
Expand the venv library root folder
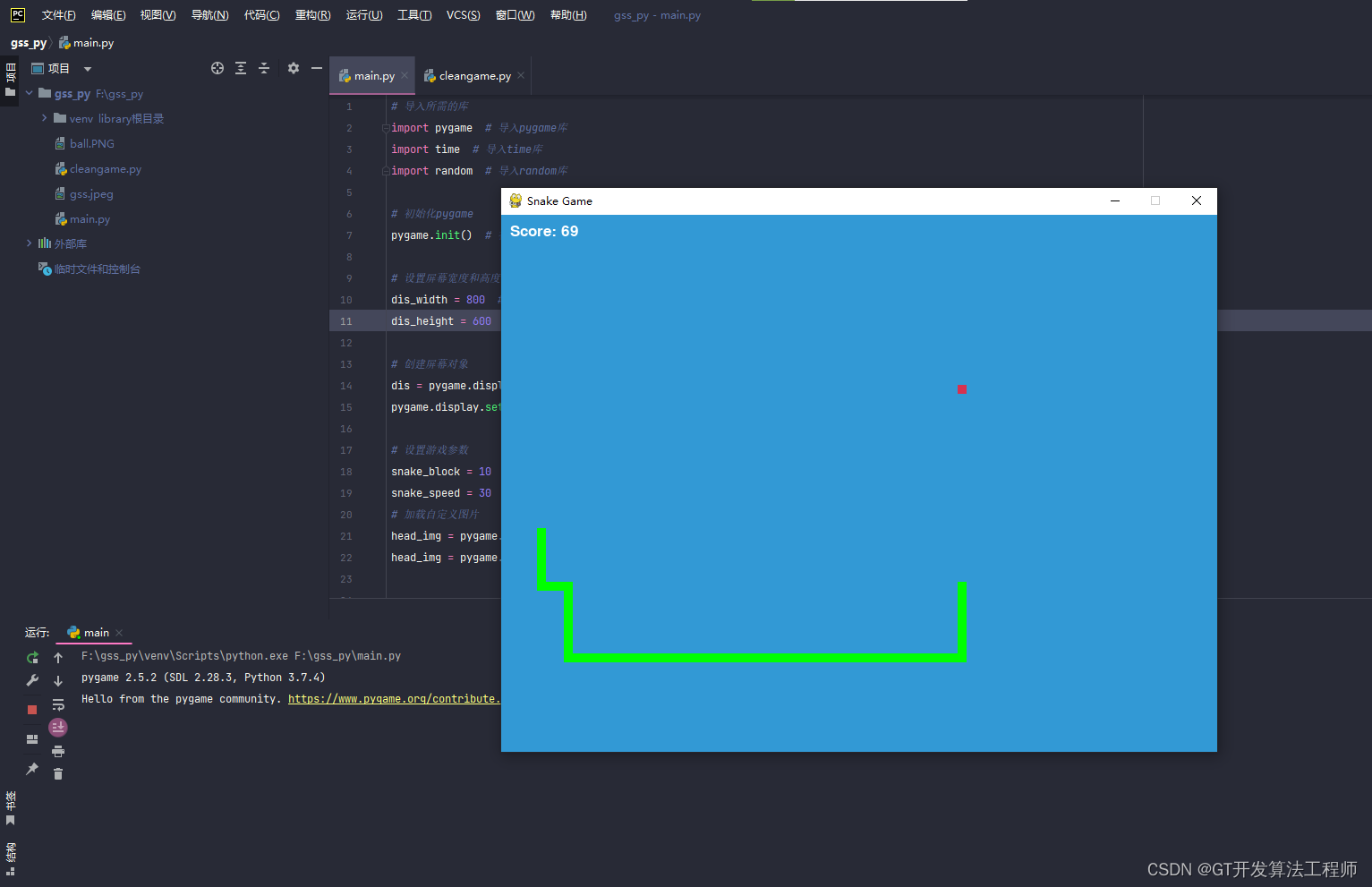tap(44, 117)
